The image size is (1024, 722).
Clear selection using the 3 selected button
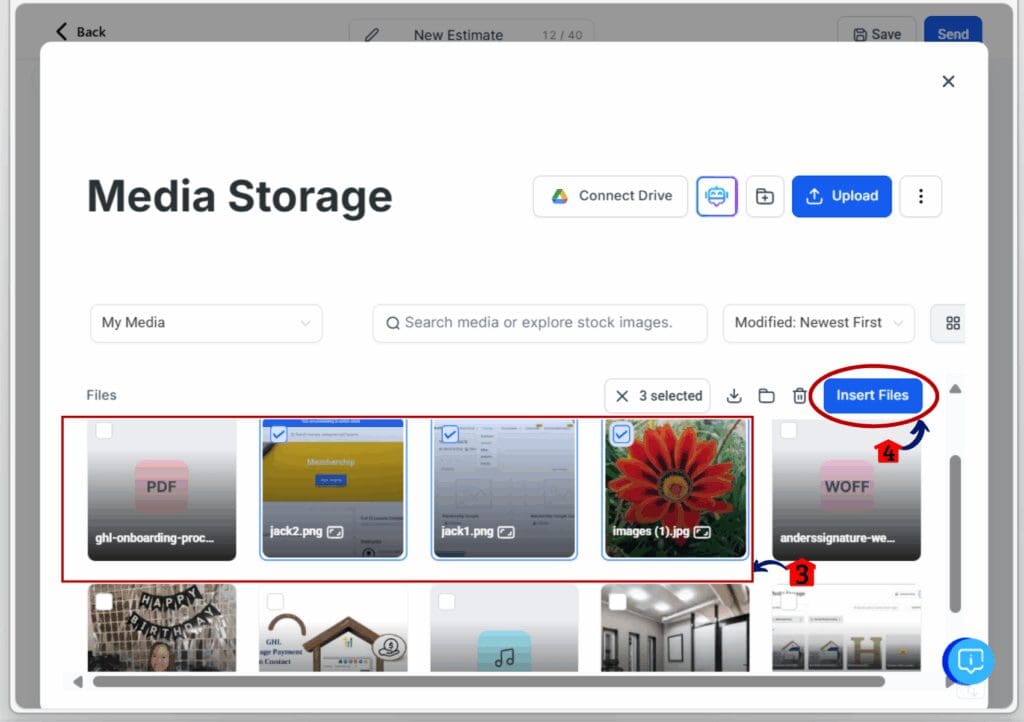pos(657,396)
